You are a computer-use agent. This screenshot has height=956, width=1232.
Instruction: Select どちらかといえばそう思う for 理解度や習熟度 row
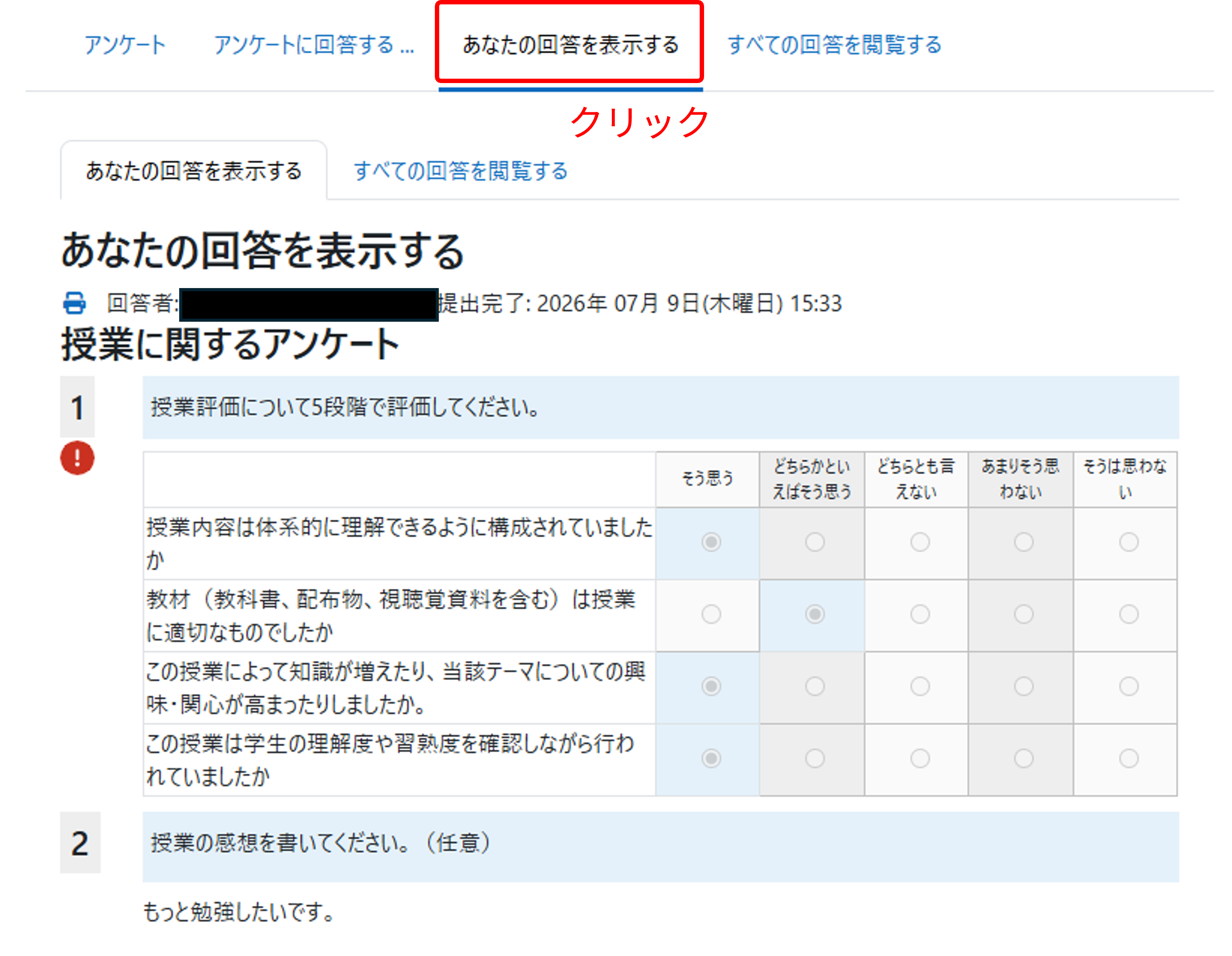(815, 758)
